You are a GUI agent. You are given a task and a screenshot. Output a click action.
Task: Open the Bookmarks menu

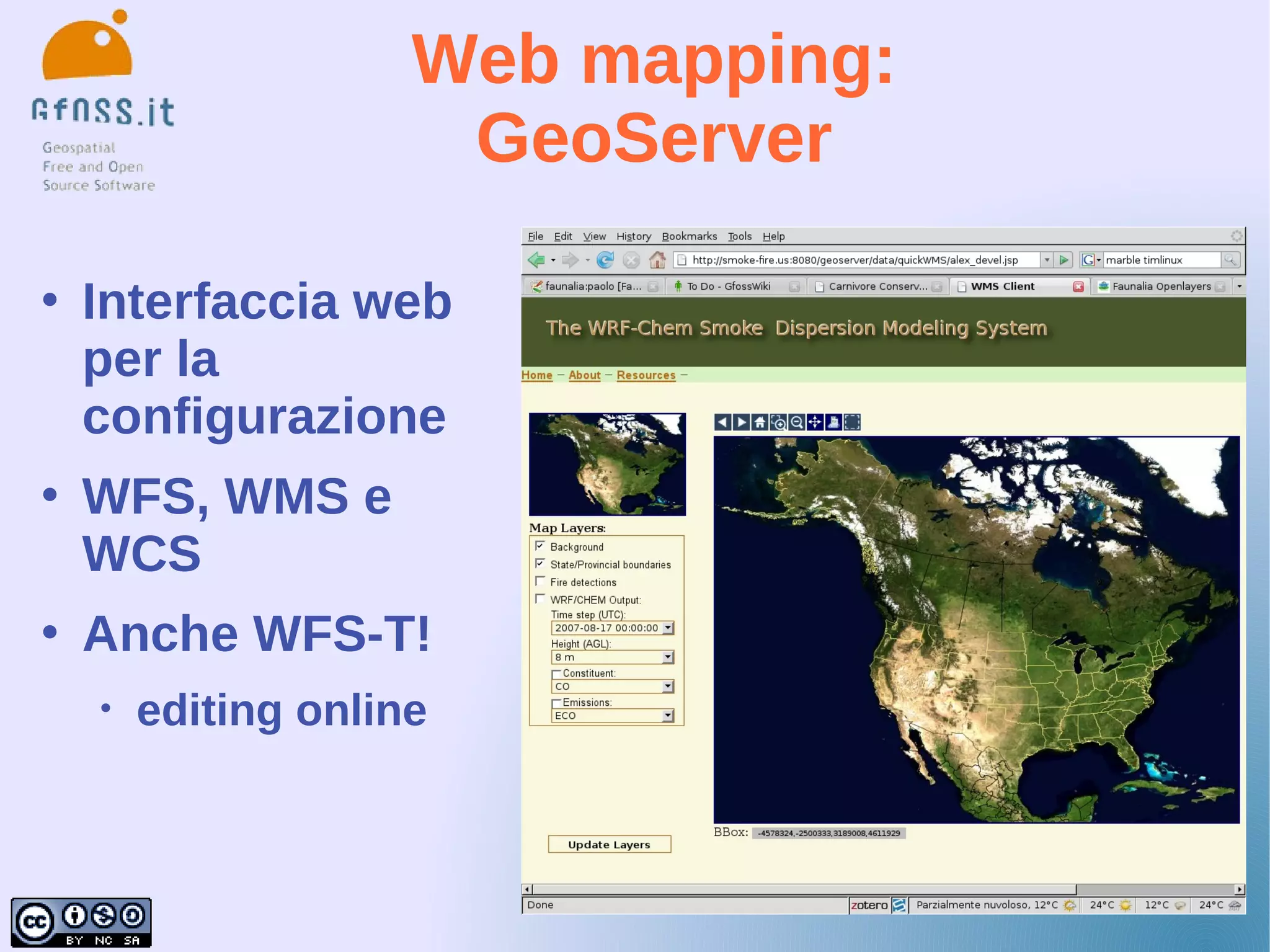tap(689, 236)
